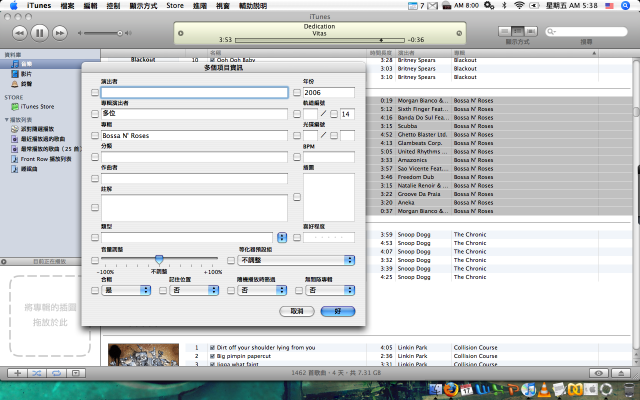Image resolution: width=640 pixels, height=400 pixels.
Task: Click the Cancel button in dialog
Action: pos(297,311)
